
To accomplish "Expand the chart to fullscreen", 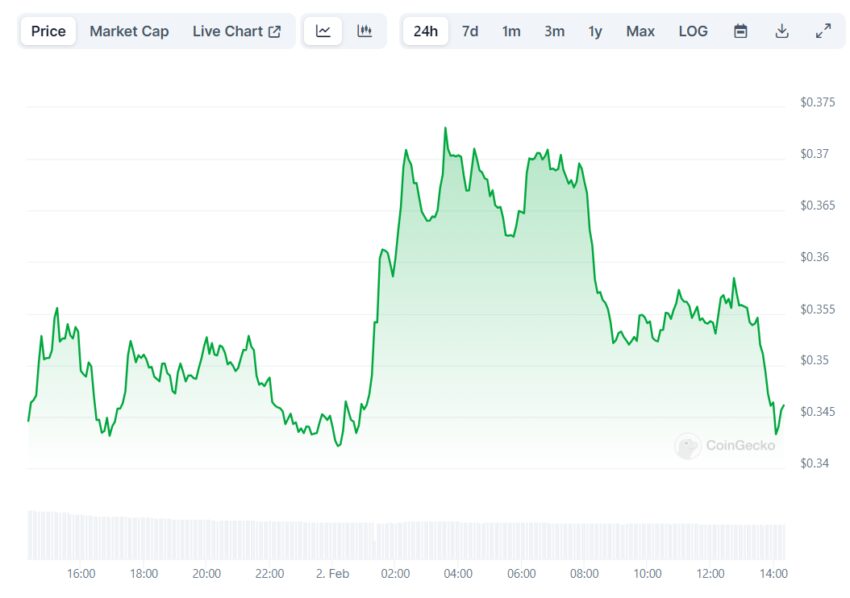I will [823, 31].
